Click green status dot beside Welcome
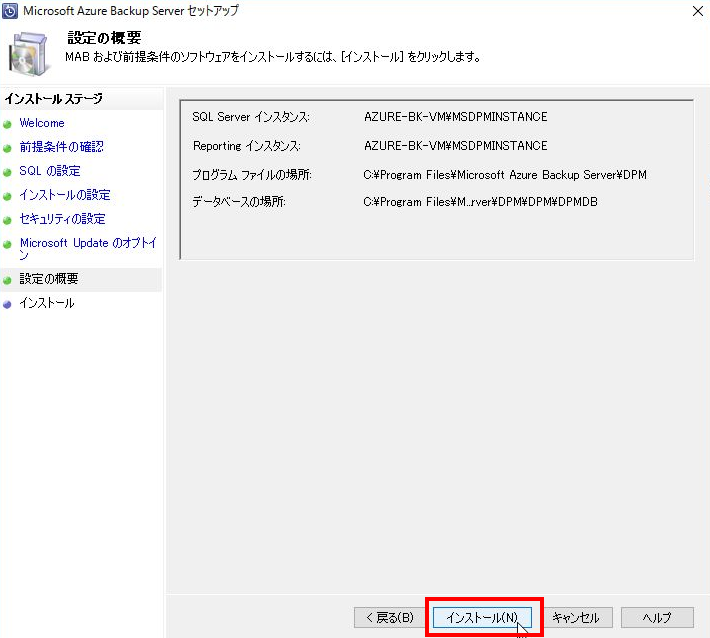Viewport: 710px width, 638px height. coord(7,124)
